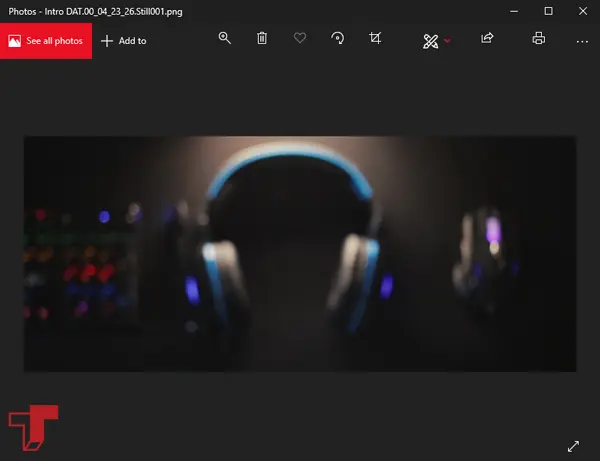This screenshot has width=600, height=461.
Task: Click the picture icon in See all photos
Action: tap(15, 40)
